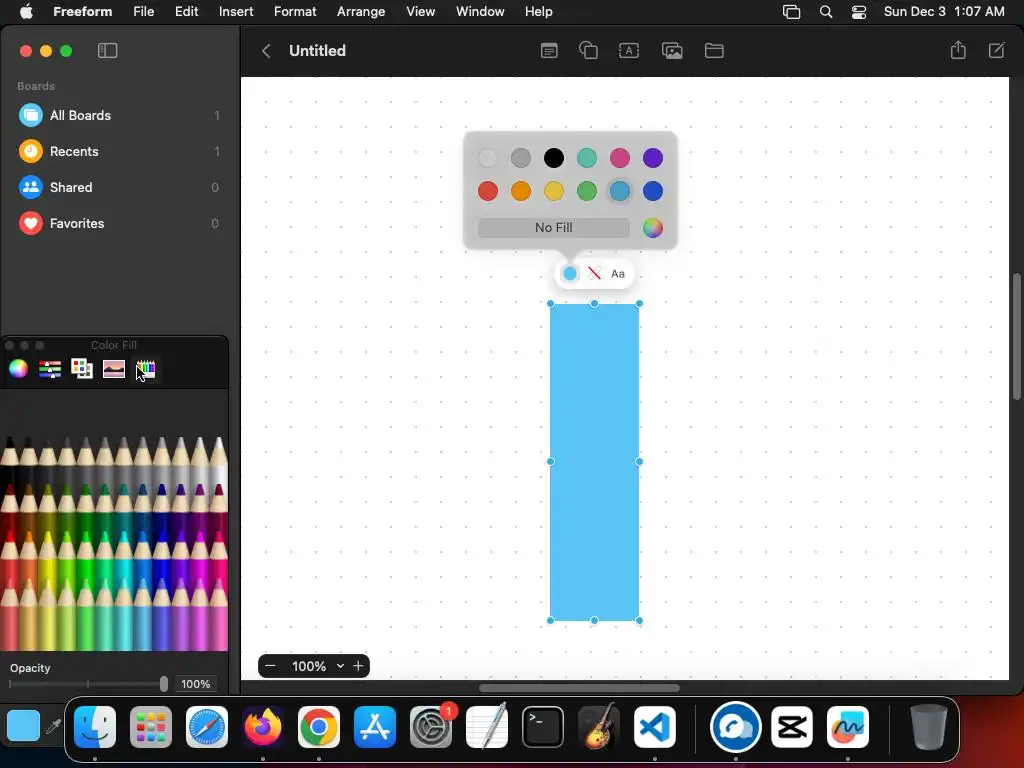Click the Opacity slider handle
1024x768 pixels.
[x=163, y=684]
